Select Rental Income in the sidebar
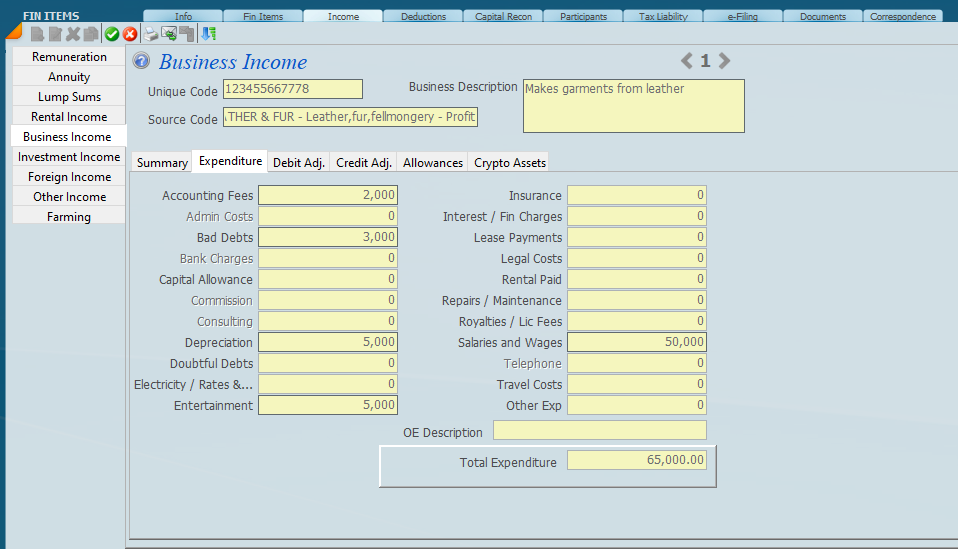958x549 pixels. [x=69, y=117]
